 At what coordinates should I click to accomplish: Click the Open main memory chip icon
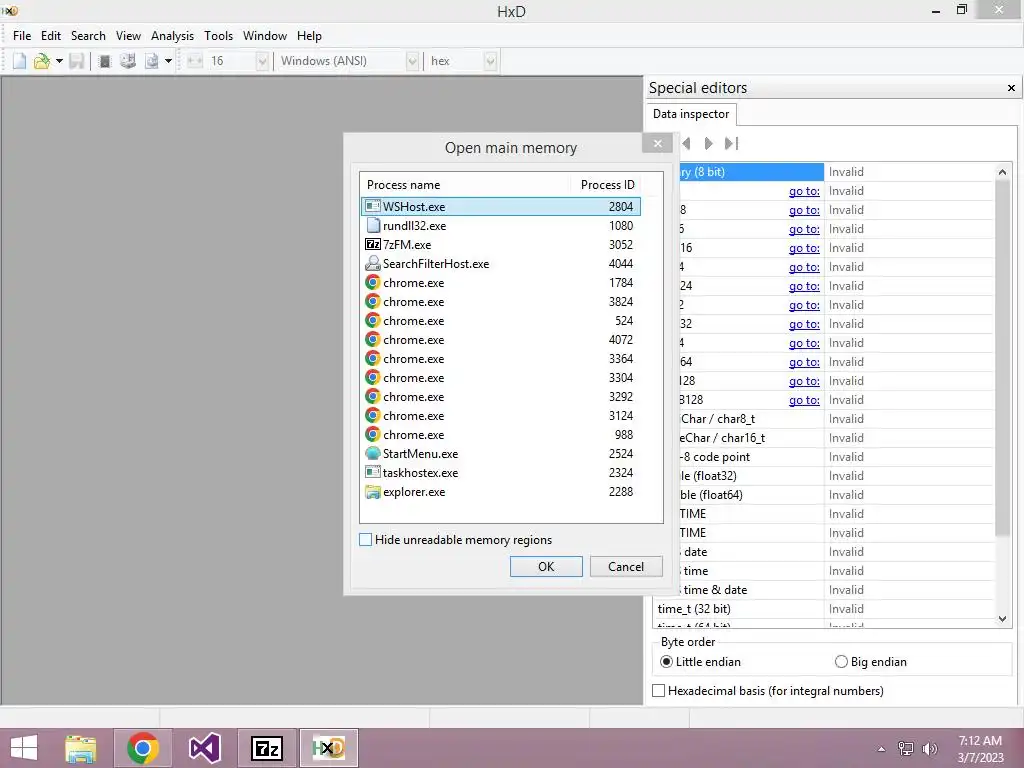point(104,61)
